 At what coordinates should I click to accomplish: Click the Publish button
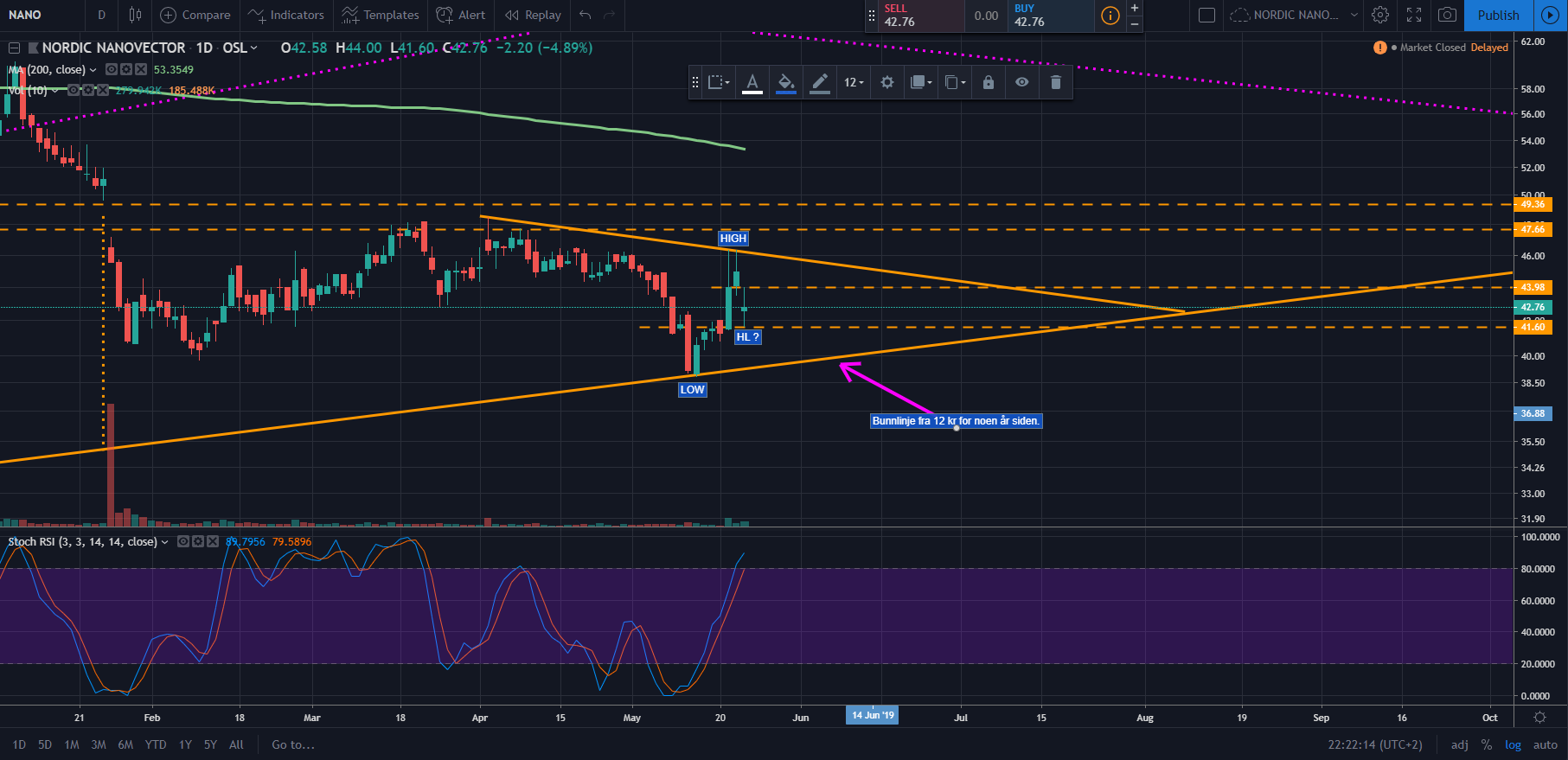coord(1498,15)
